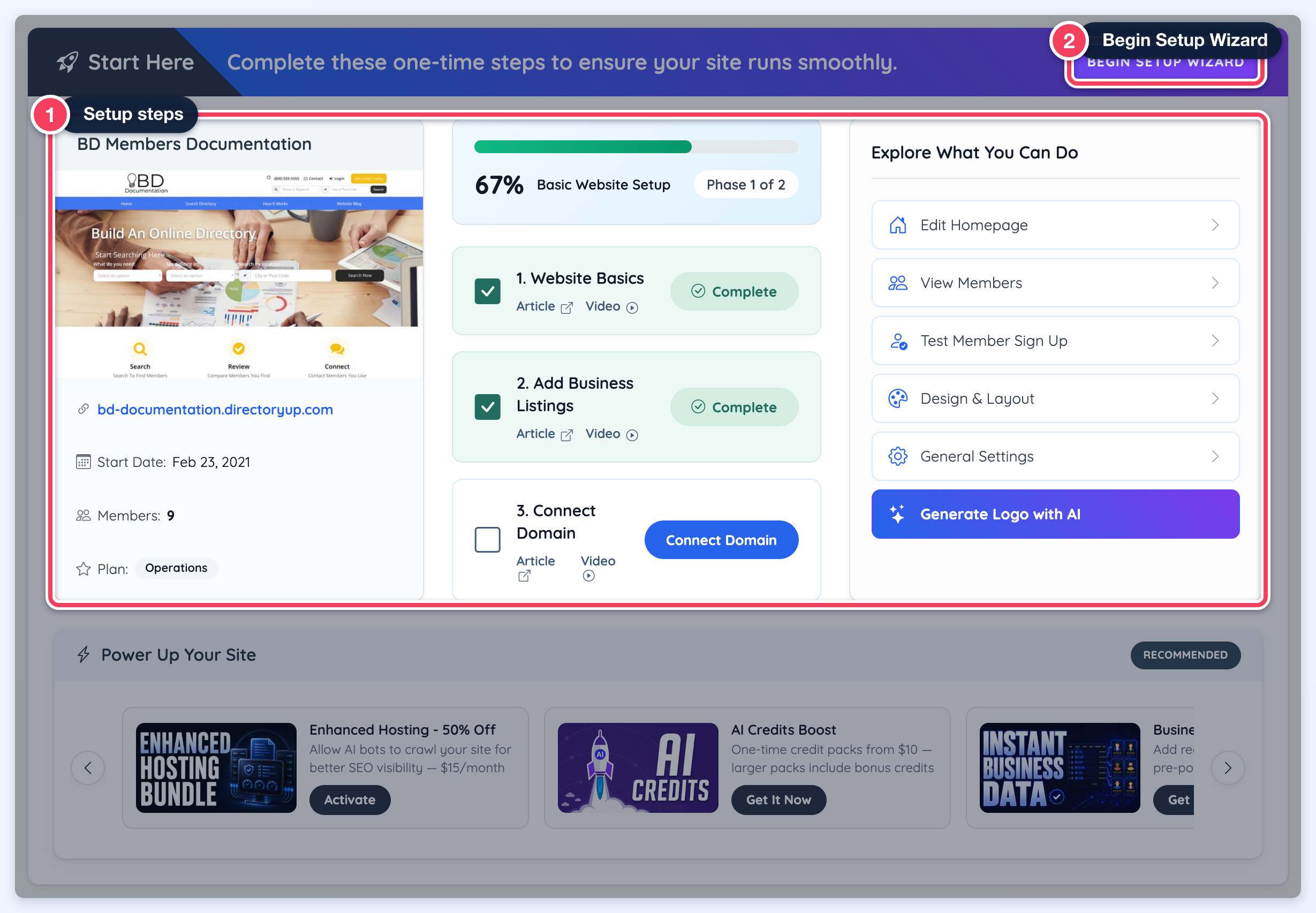
Task: Click the Complete badge for Website Basics
Action: click(735, 291)
